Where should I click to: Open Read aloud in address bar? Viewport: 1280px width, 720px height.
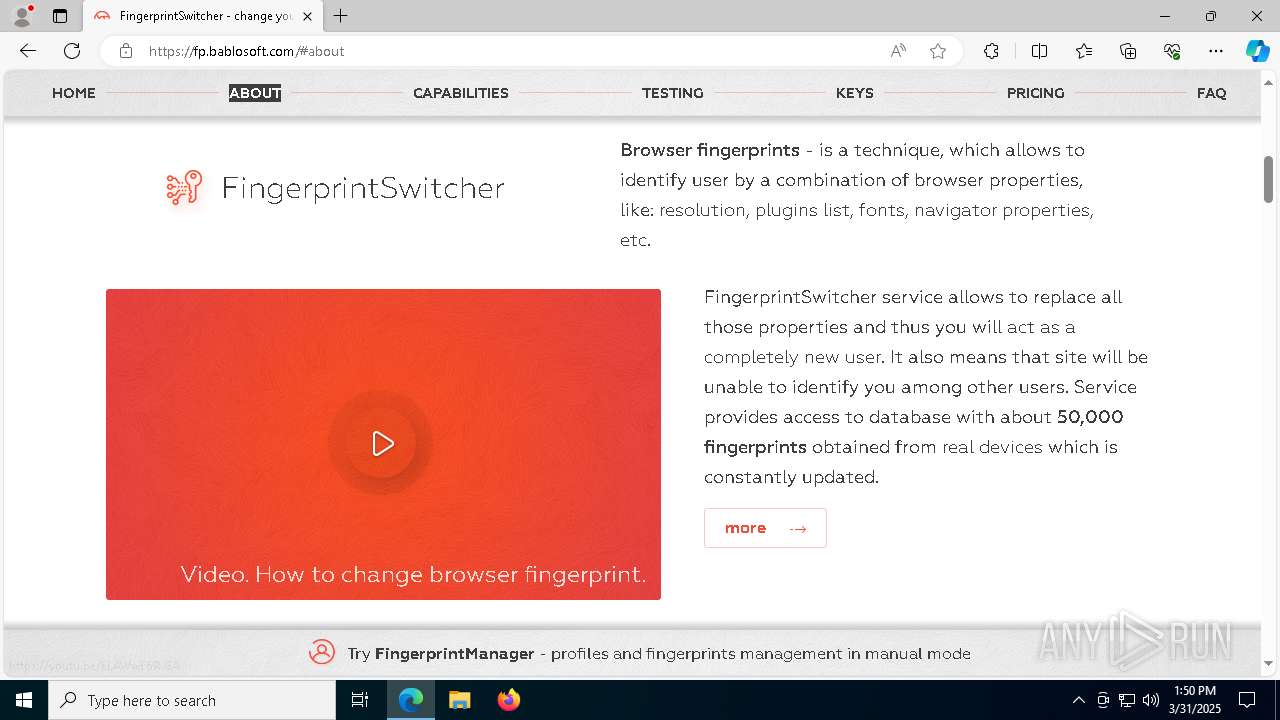click(x=898, y=51)
